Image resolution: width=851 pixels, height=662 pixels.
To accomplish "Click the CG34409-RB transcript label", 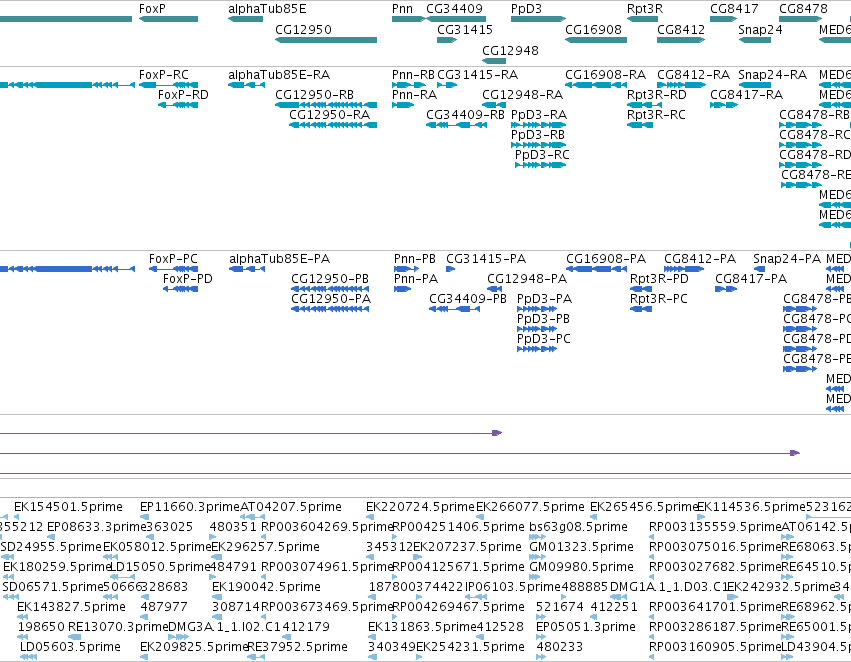I will pos(465,115).
